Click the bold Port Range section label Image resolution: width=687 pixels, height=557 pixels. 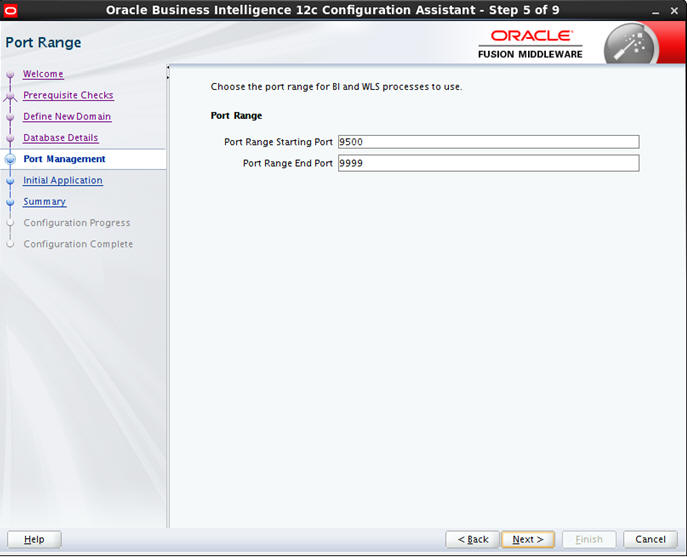[x=236, y=116]
